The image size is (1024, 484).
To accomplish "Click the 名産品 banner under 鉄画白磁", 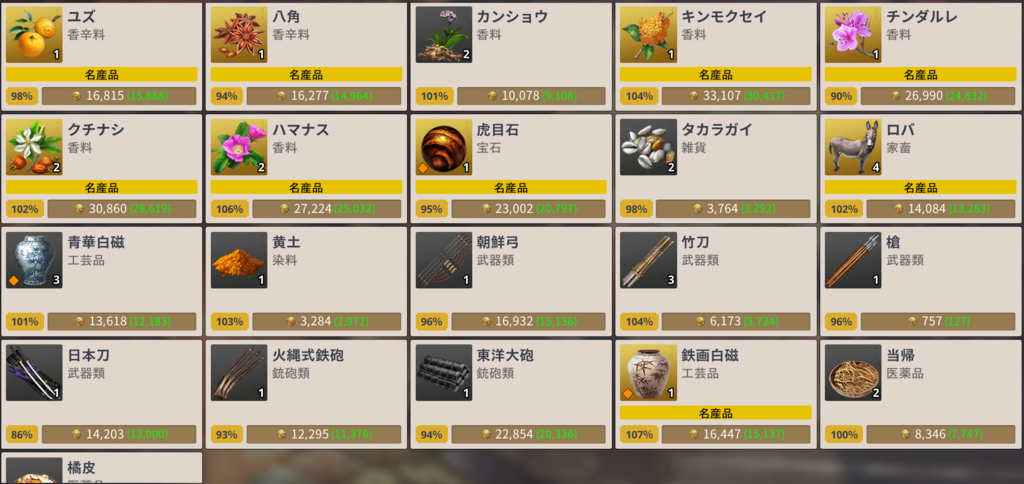I will coord(716,413).
